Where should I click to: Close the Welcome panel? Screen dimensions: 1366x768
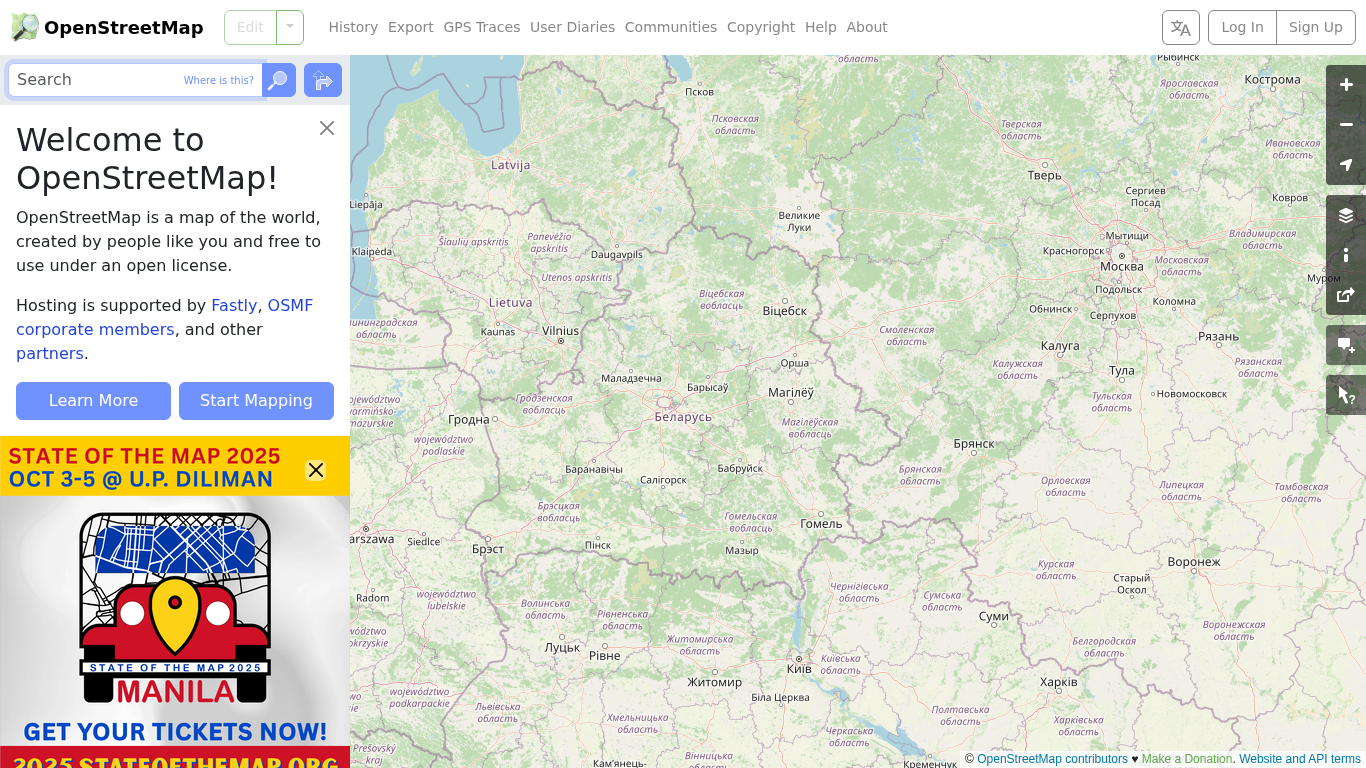(x=327, y=128)
